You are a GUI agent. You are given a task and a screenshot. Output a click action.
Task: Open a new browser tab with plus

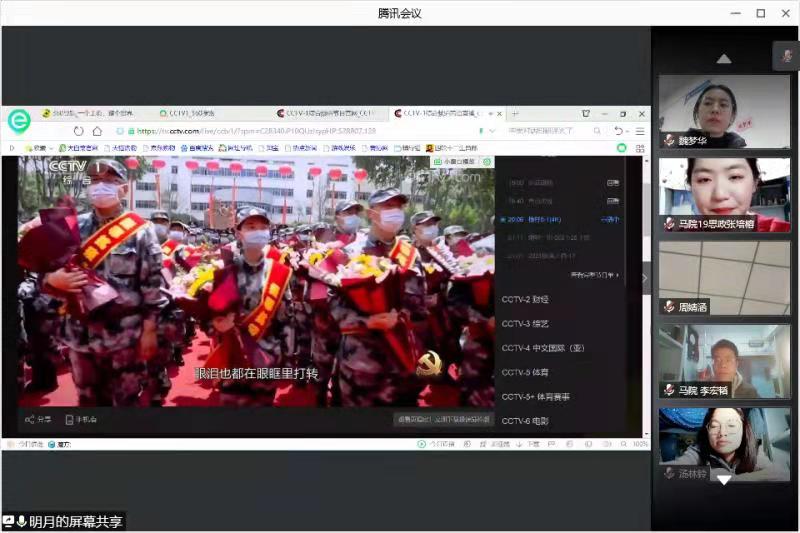pyautogui.click(x=515, y=114)
